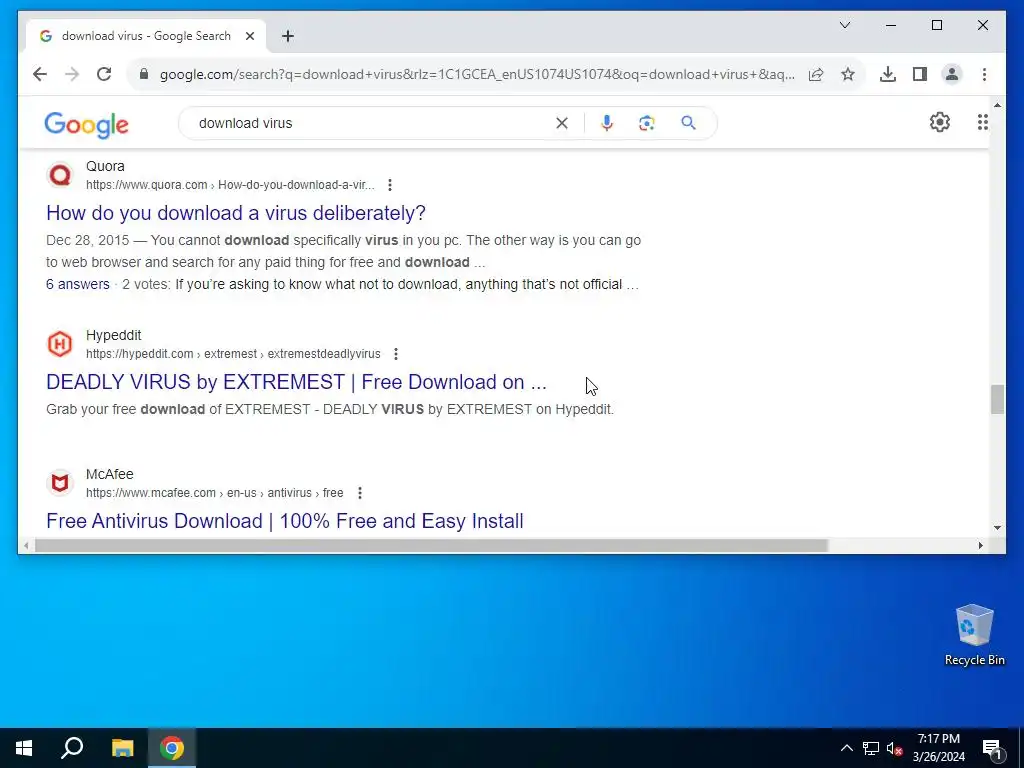Open the more options menu for Hypeddit result
The height and width of the screenshot is (768, 1024).
pos(396,354)
